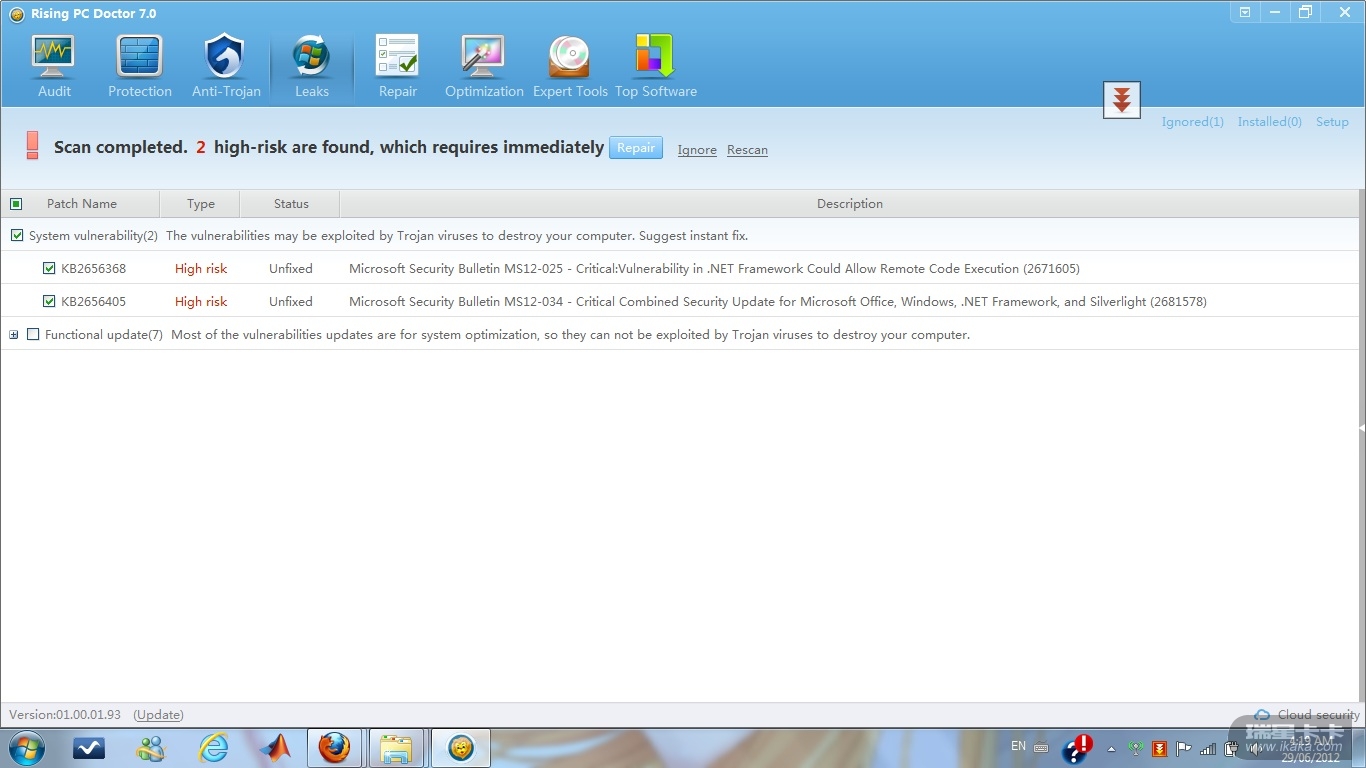Click the Cloud security label
1366x768 pixels.
1318,715
